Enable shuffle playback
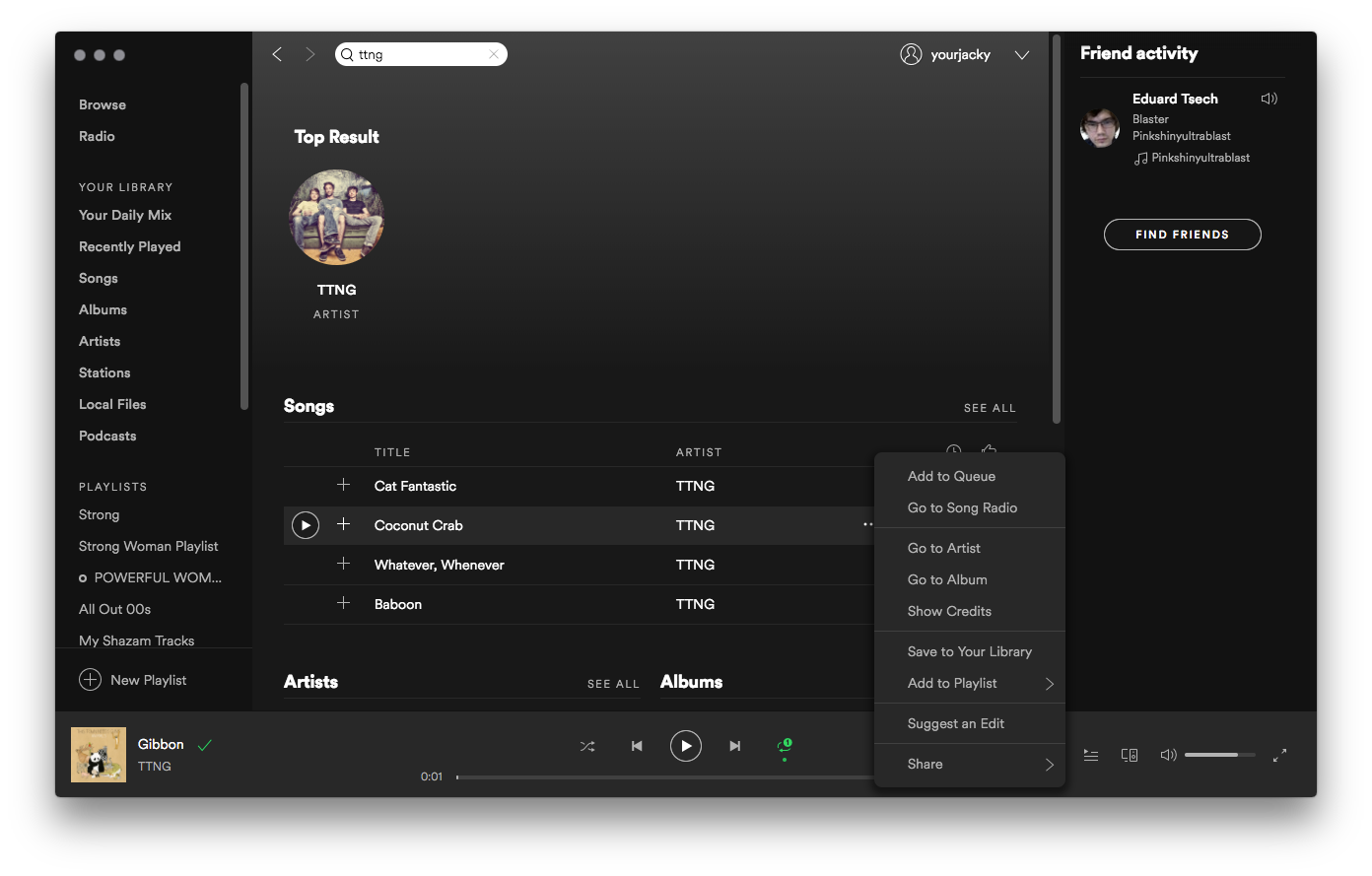Screen dimensions: 1372x876 [x=587, y=746]
